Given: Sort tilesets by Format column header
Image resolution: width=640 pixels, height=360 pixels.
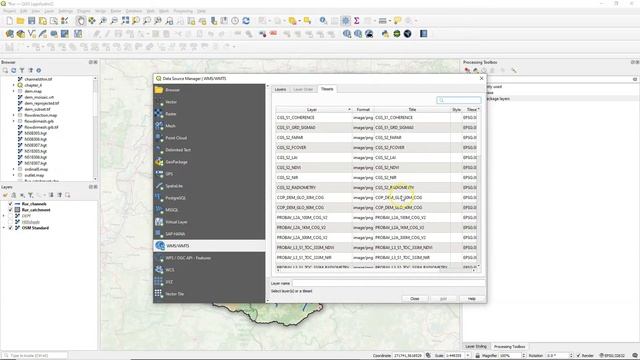Looking at the screenshot, I should tap(363, 109).
